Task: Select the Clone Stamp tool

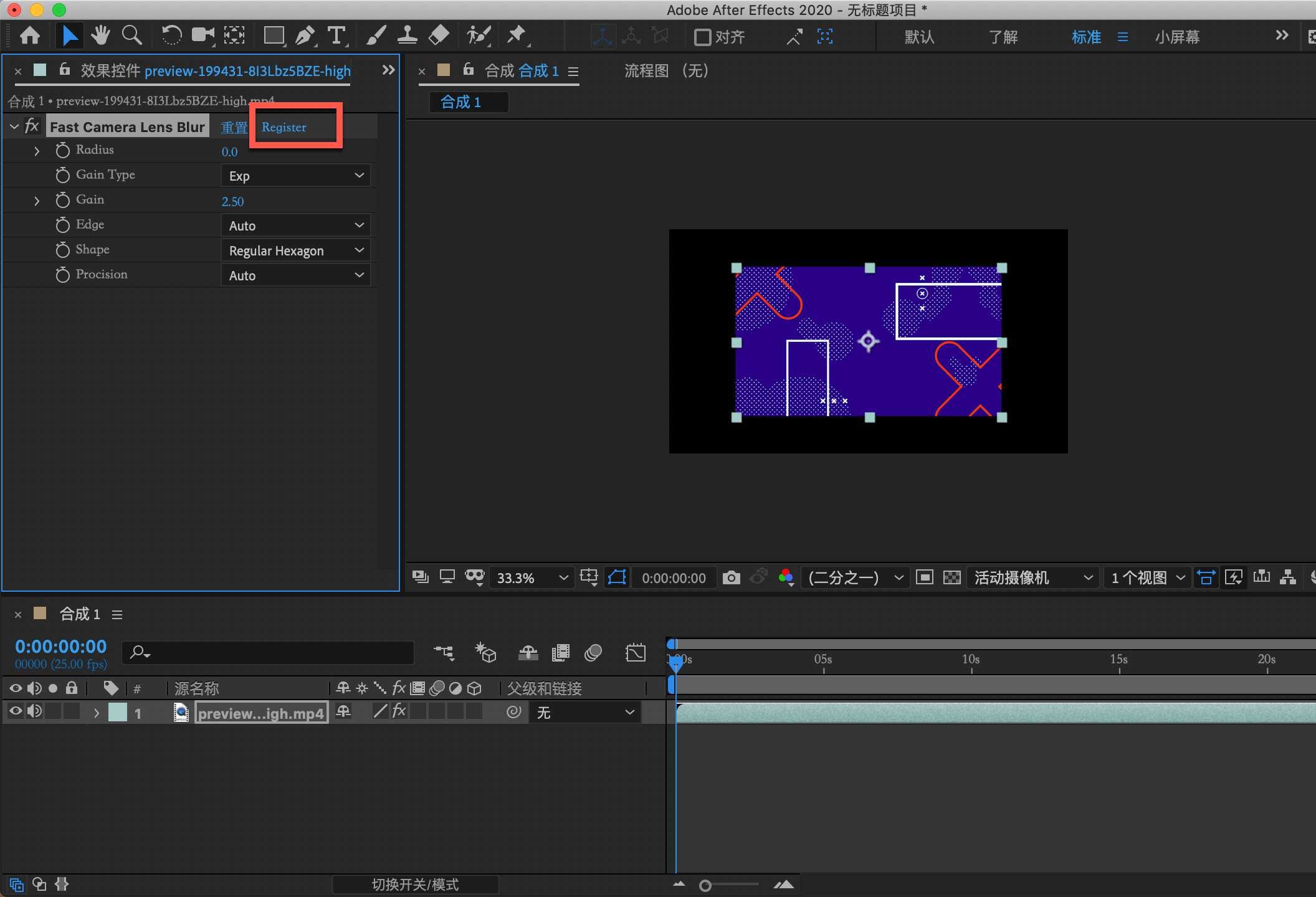Action: click(407, 36)
